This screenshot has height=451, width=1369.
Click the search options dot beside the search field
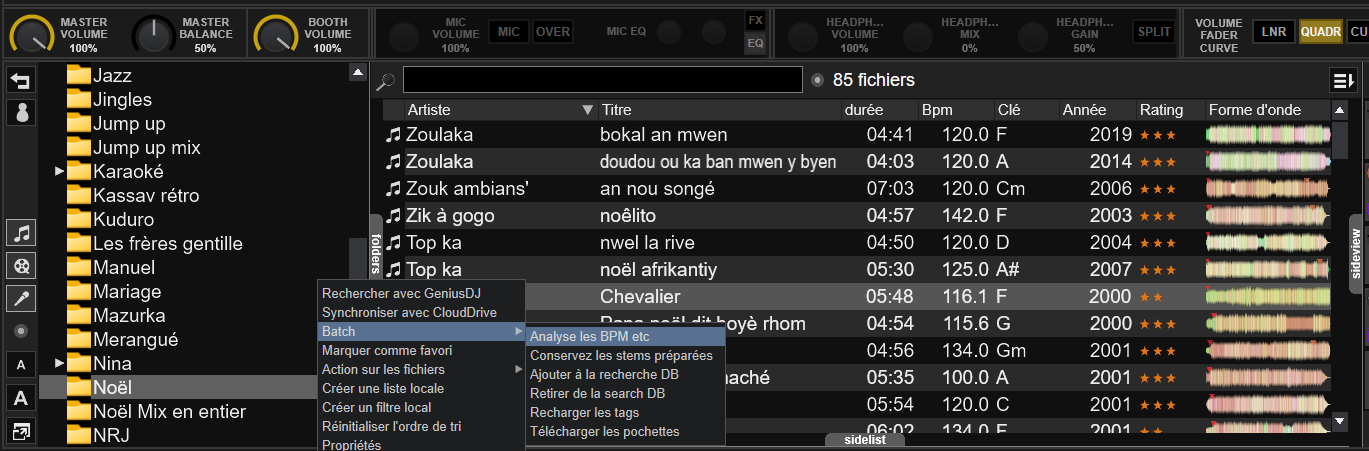point(818,80)
